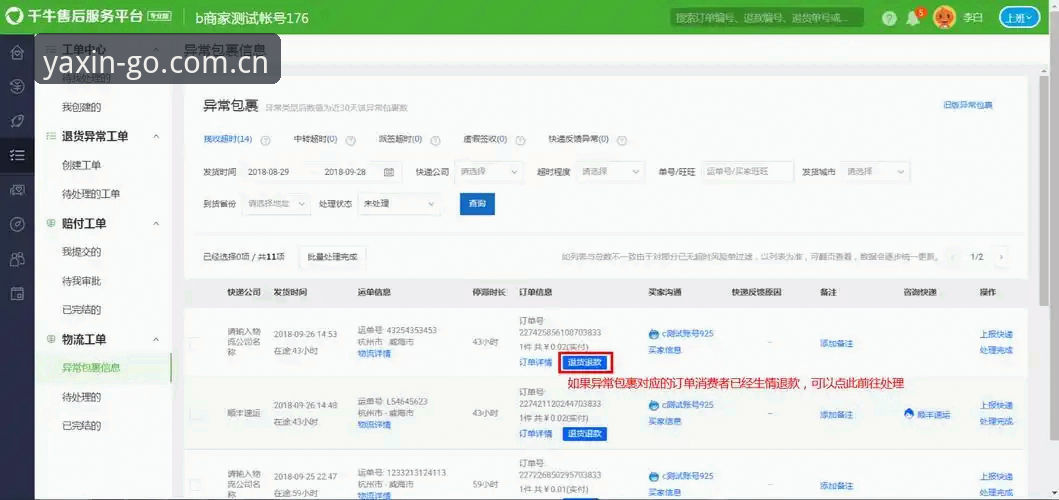Open 物流详情 for waybill 43254353453
The image size is (1059, 500).
pos(374,353)
